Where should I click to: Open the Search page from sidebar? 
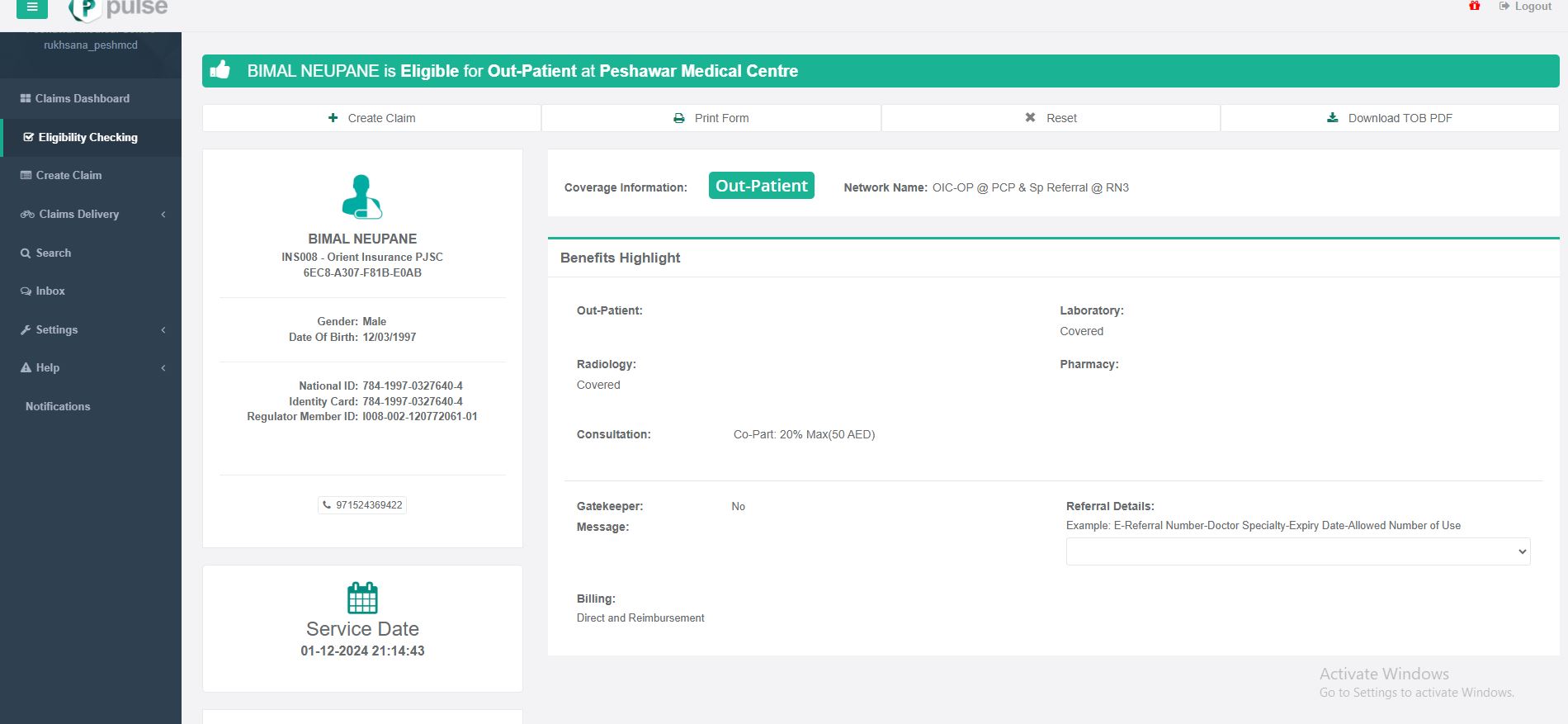53,253
